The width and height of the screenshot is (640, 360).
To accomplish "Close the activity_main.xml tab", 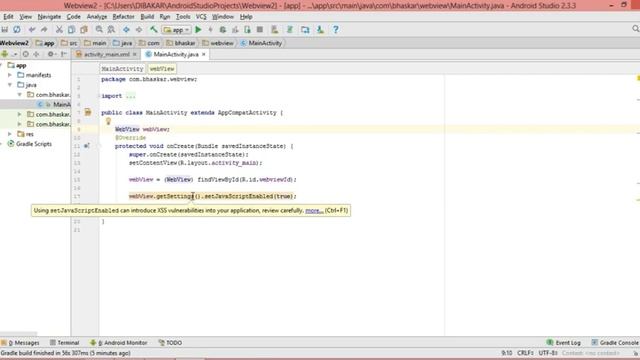I will tap(134, 54).
